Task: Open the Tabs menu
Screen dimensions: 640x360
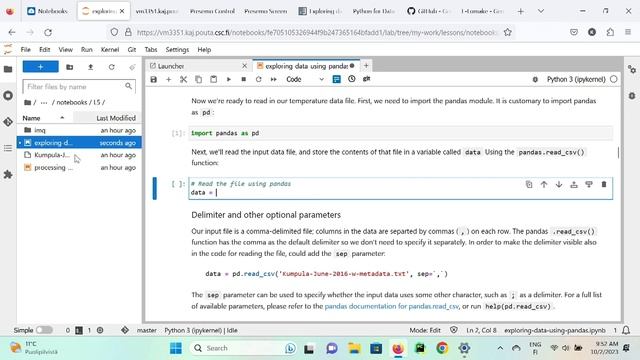Action: pos(151,49)
